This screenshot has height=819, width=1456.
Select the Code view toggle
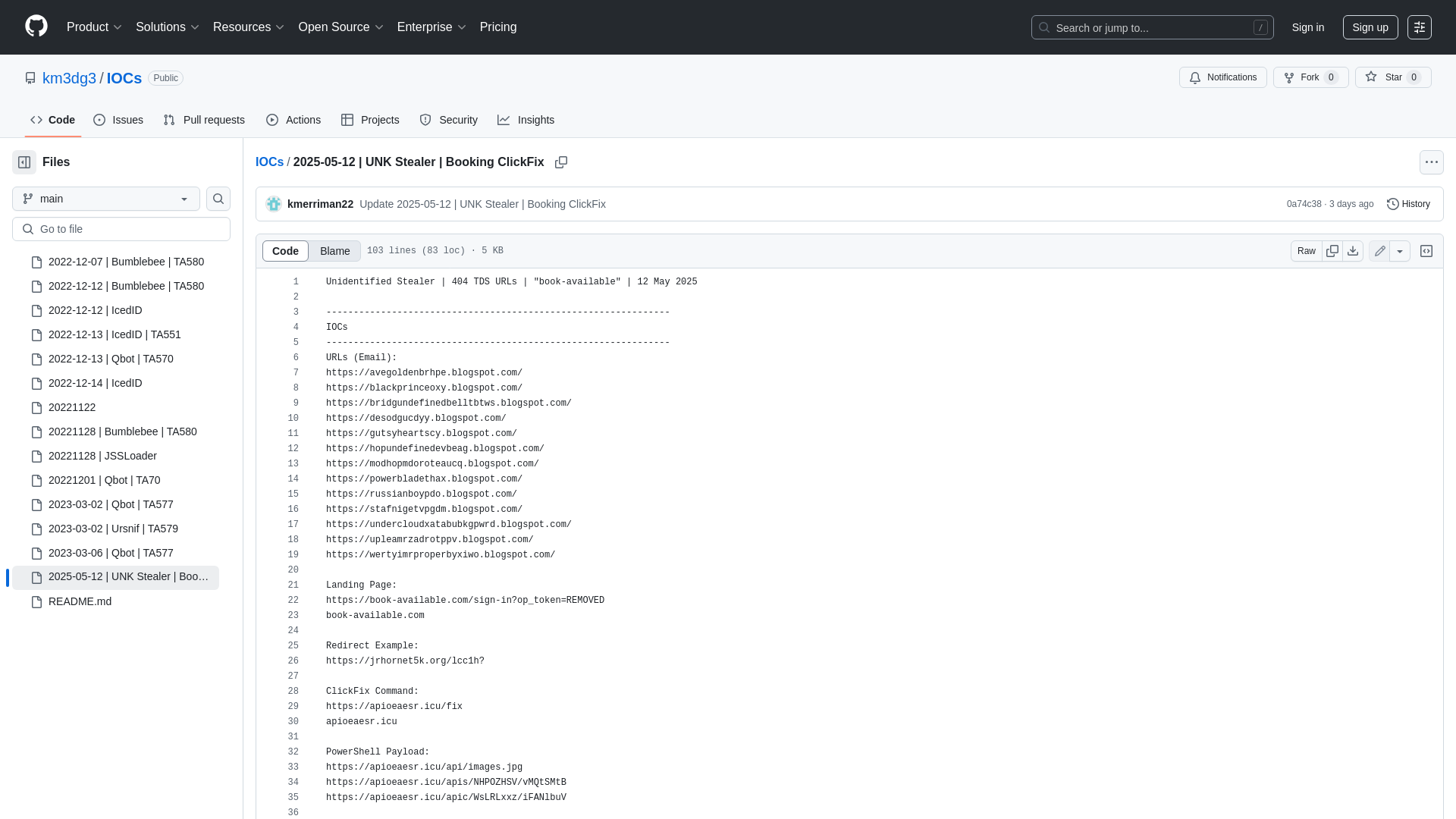[x=285, y=251]
